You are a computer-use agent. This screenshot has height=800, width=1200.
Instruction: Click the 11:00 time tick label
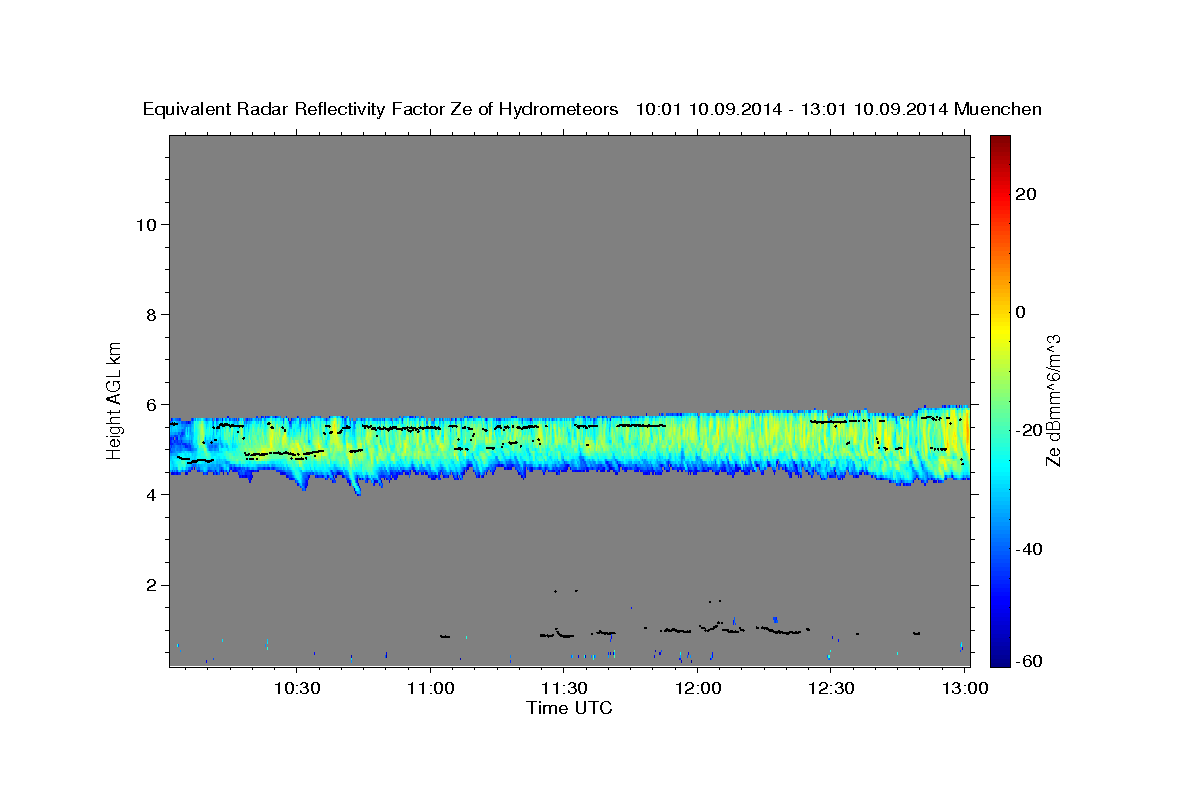[x=431, y=688]
